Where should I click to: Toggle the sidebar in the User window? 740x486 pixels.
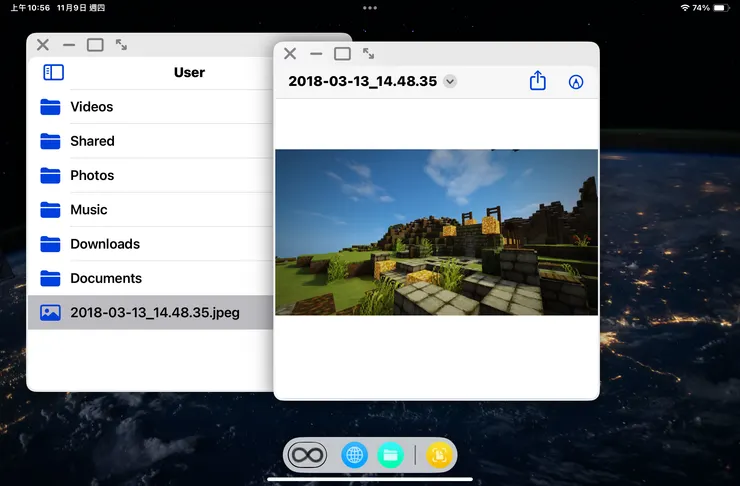53,72
